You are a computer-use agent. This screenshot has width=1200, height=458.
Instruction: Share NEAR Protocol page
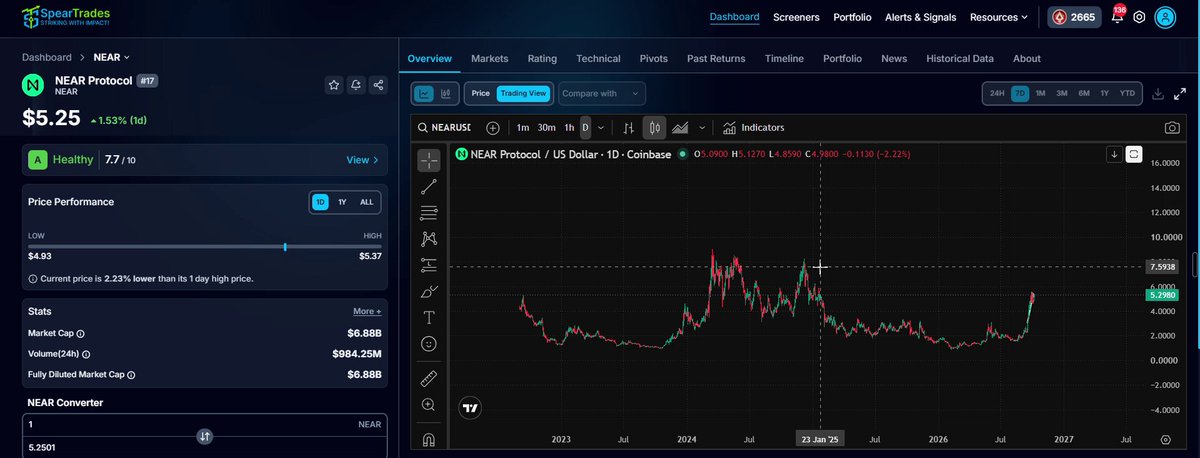(378, 86)
